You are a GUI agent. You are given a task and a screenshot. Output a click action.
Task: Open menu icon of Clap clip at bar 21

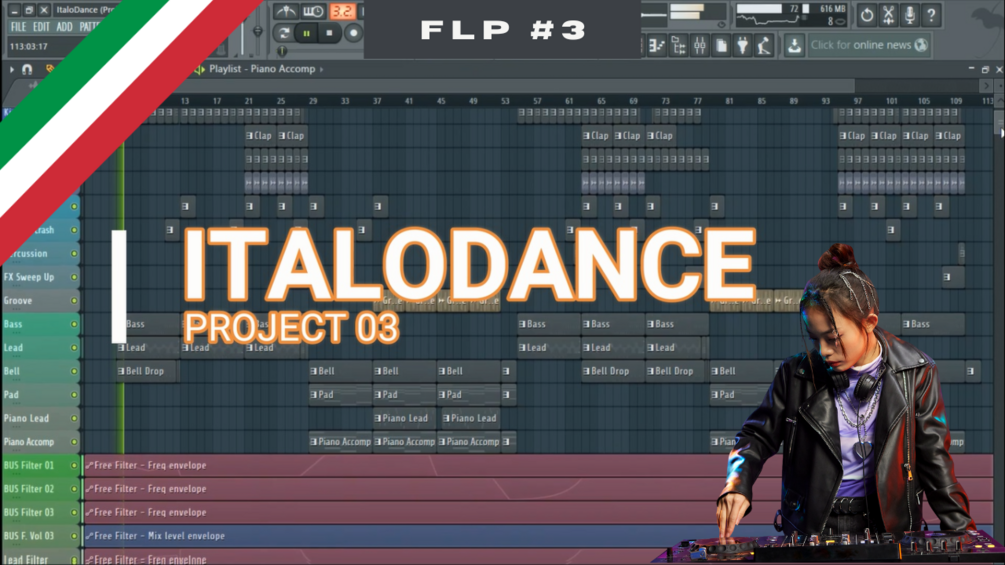coord(249,136)
